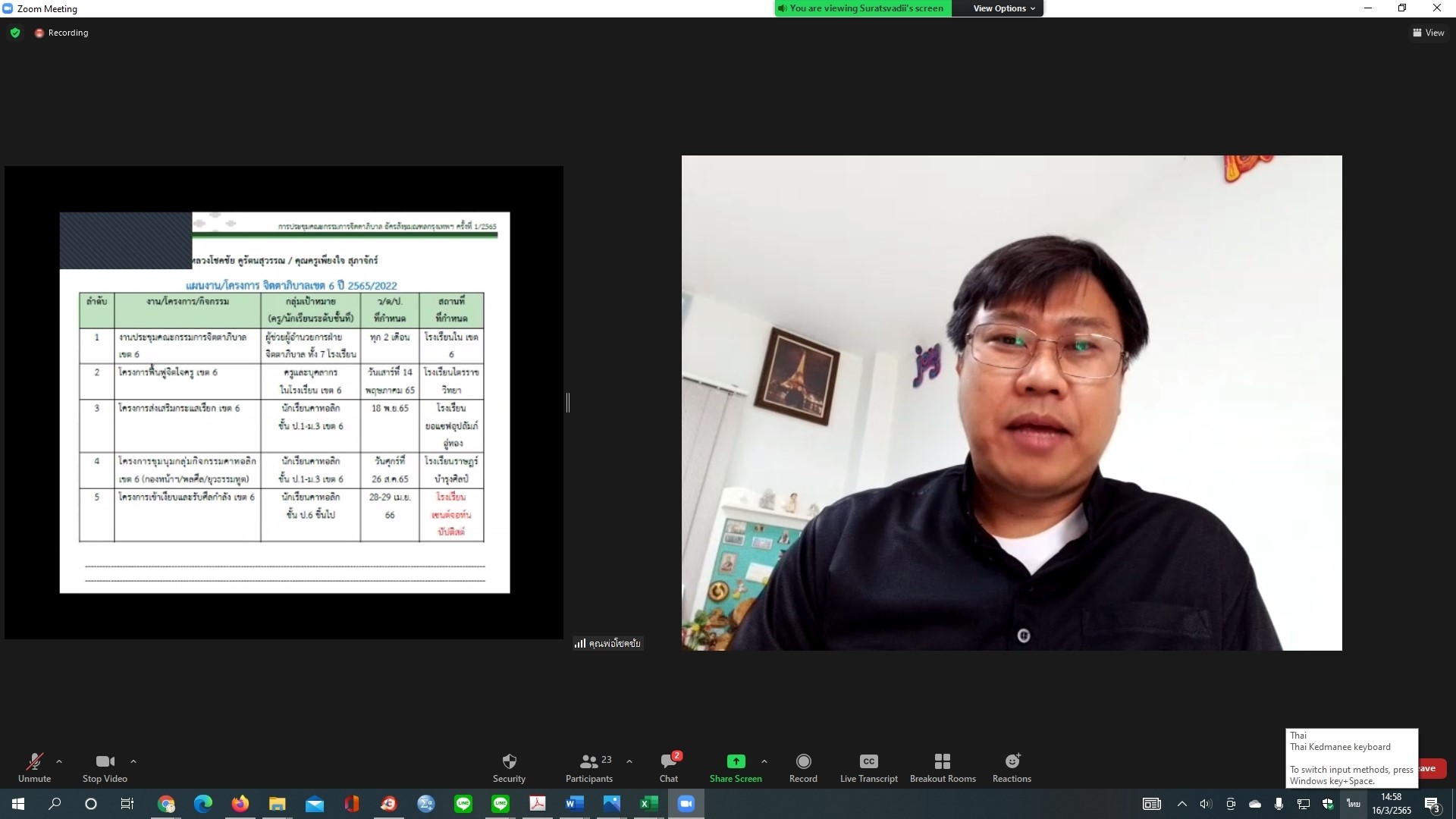1456x819 pixels.
Task: Select the shared screen slide
Action: click(284, 402)
